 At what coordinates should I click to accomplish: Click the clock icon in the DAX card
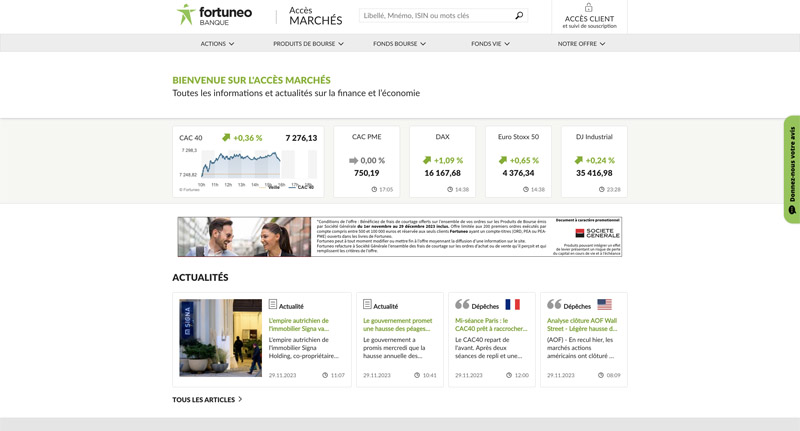[450, 189]
